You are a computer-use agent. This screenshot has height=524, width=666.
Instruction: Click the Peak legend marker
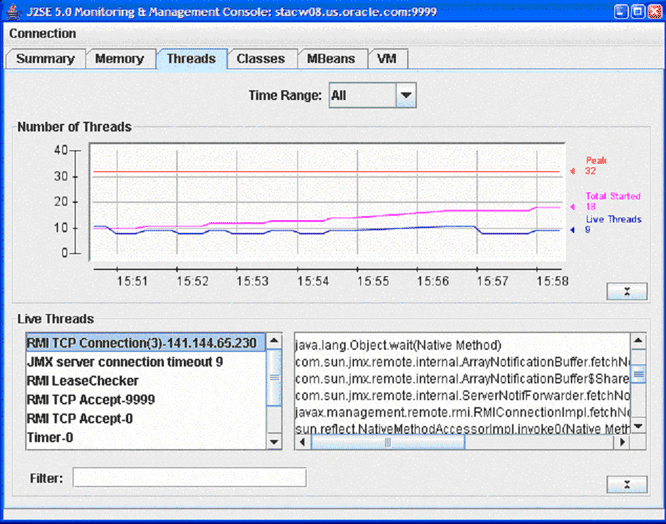573,171
